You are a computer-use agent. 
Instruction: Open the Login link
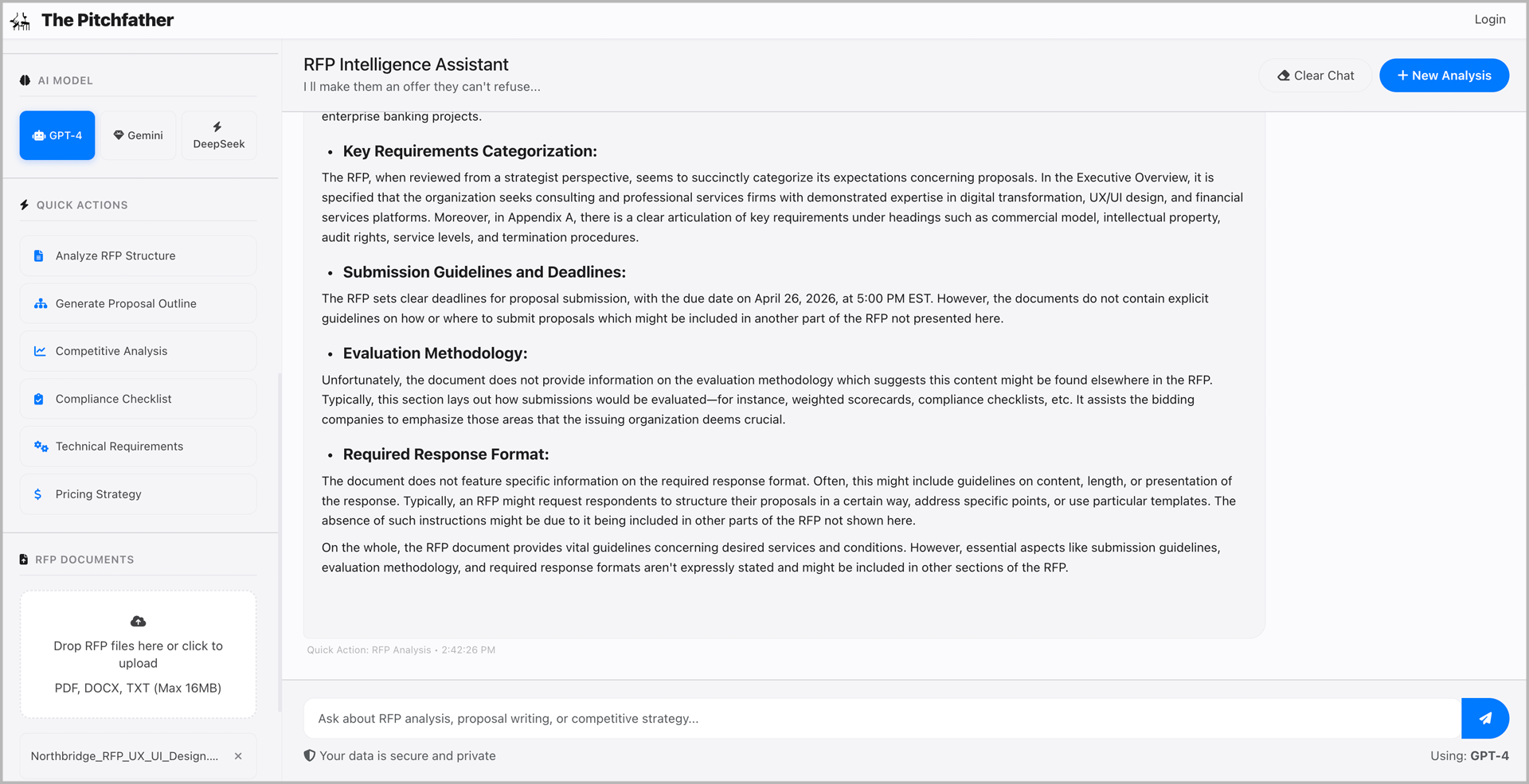(1489, 20)
